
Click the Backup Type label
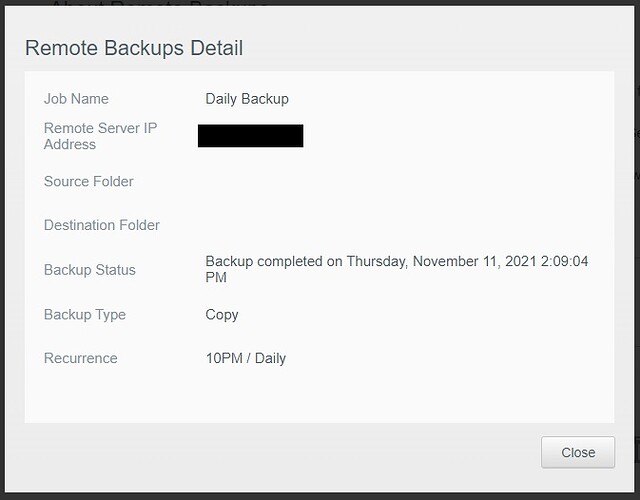[85, 314]
